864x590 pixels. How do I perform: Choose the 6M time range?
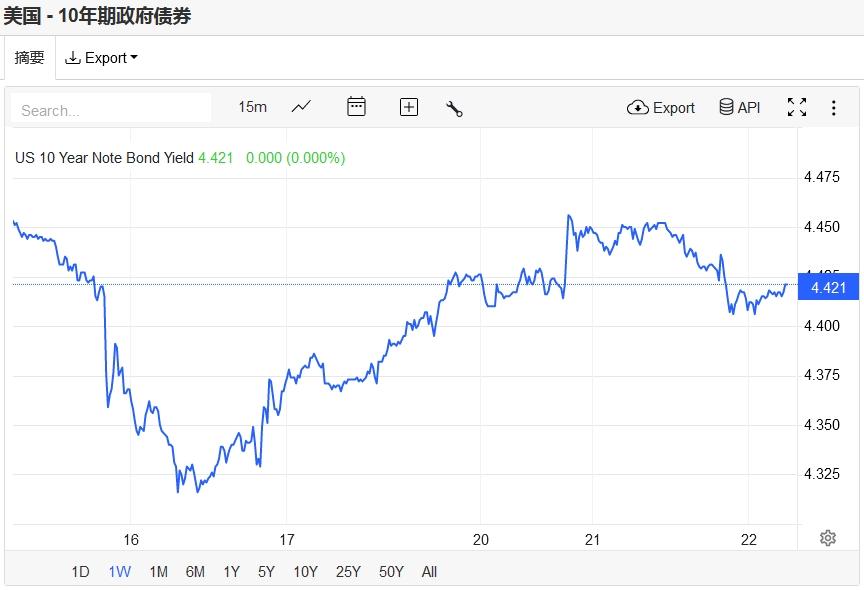195,572
